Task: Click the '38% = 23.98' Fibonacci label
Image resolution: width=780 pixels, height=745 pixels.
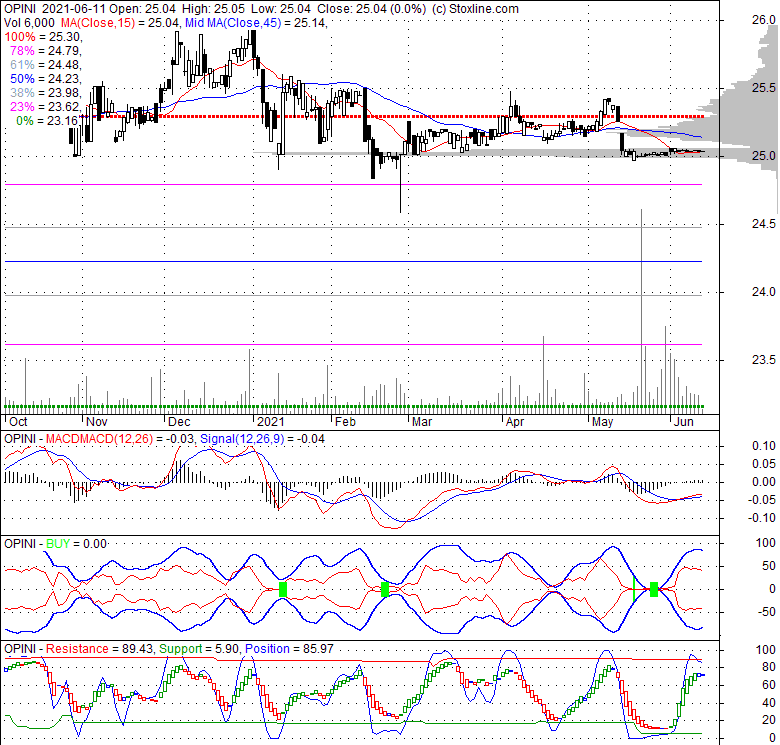Action: pos(45,93)
